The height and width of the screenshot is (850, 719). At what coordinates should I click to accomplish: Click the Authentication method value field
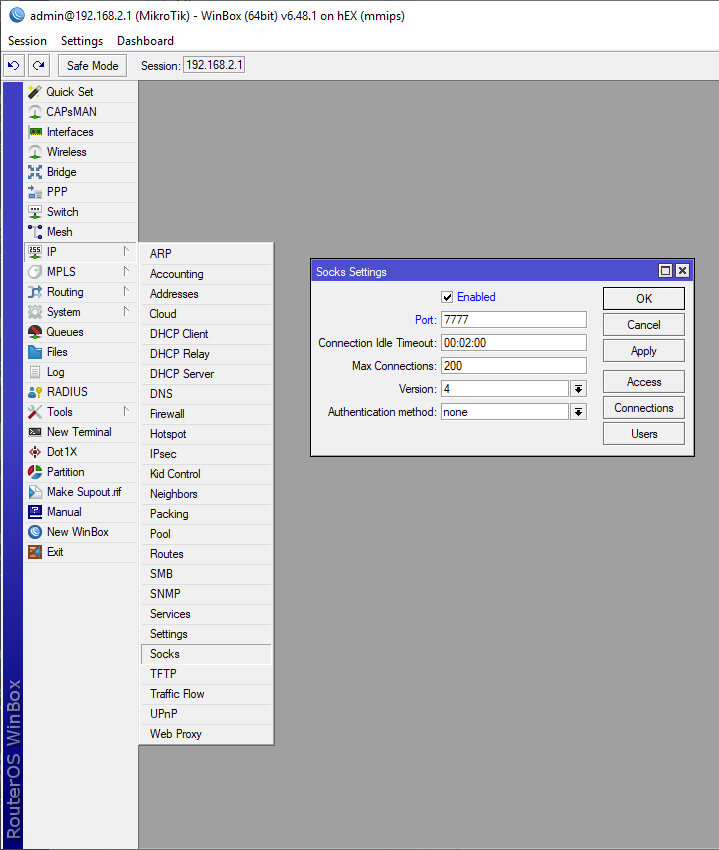pyautogui.click(x=505, y=412)
